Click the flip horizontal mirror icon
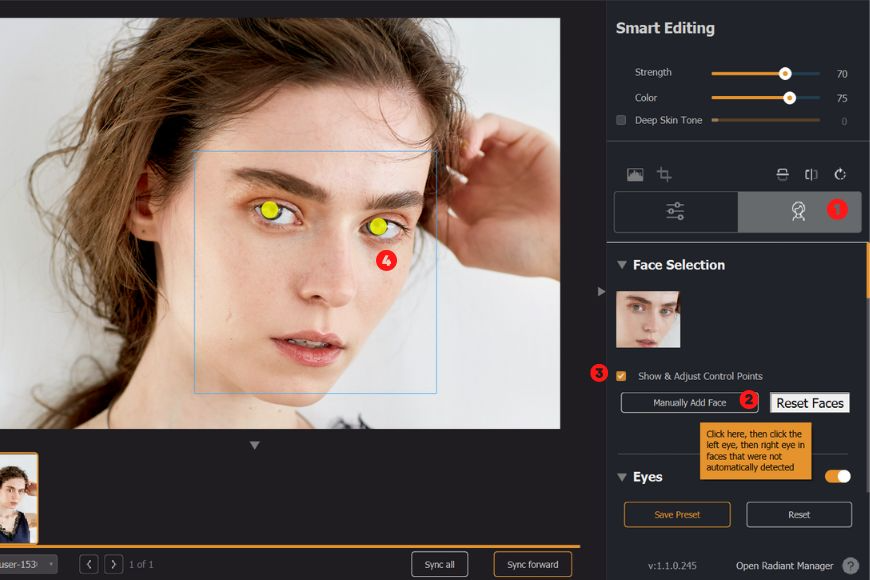 pos(811,174)
